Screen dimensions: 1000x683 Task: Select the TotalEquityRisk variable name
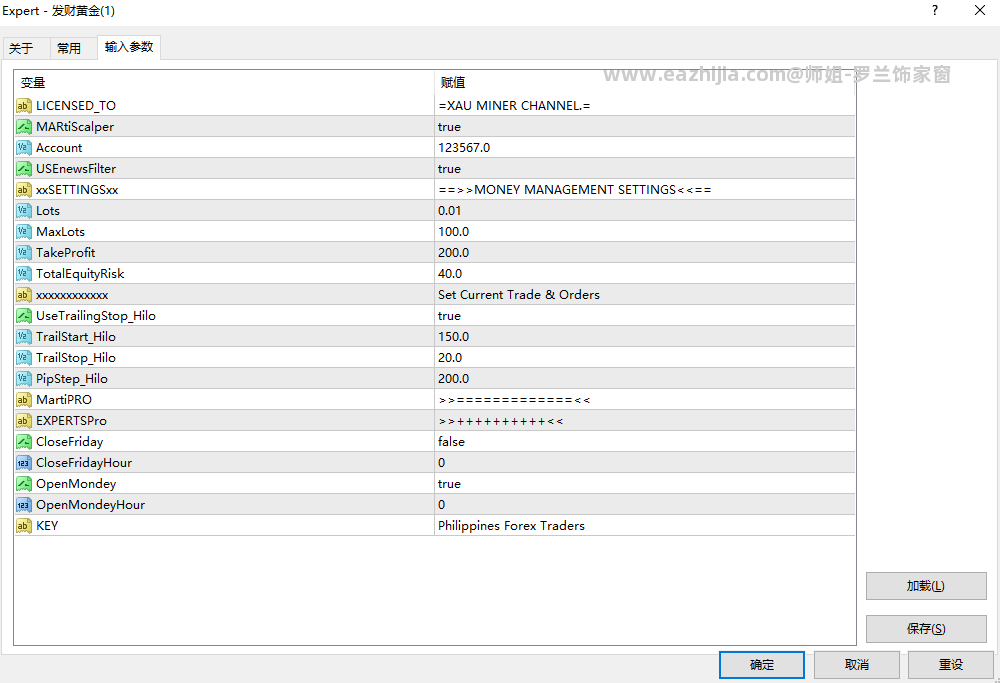point(80,274)
